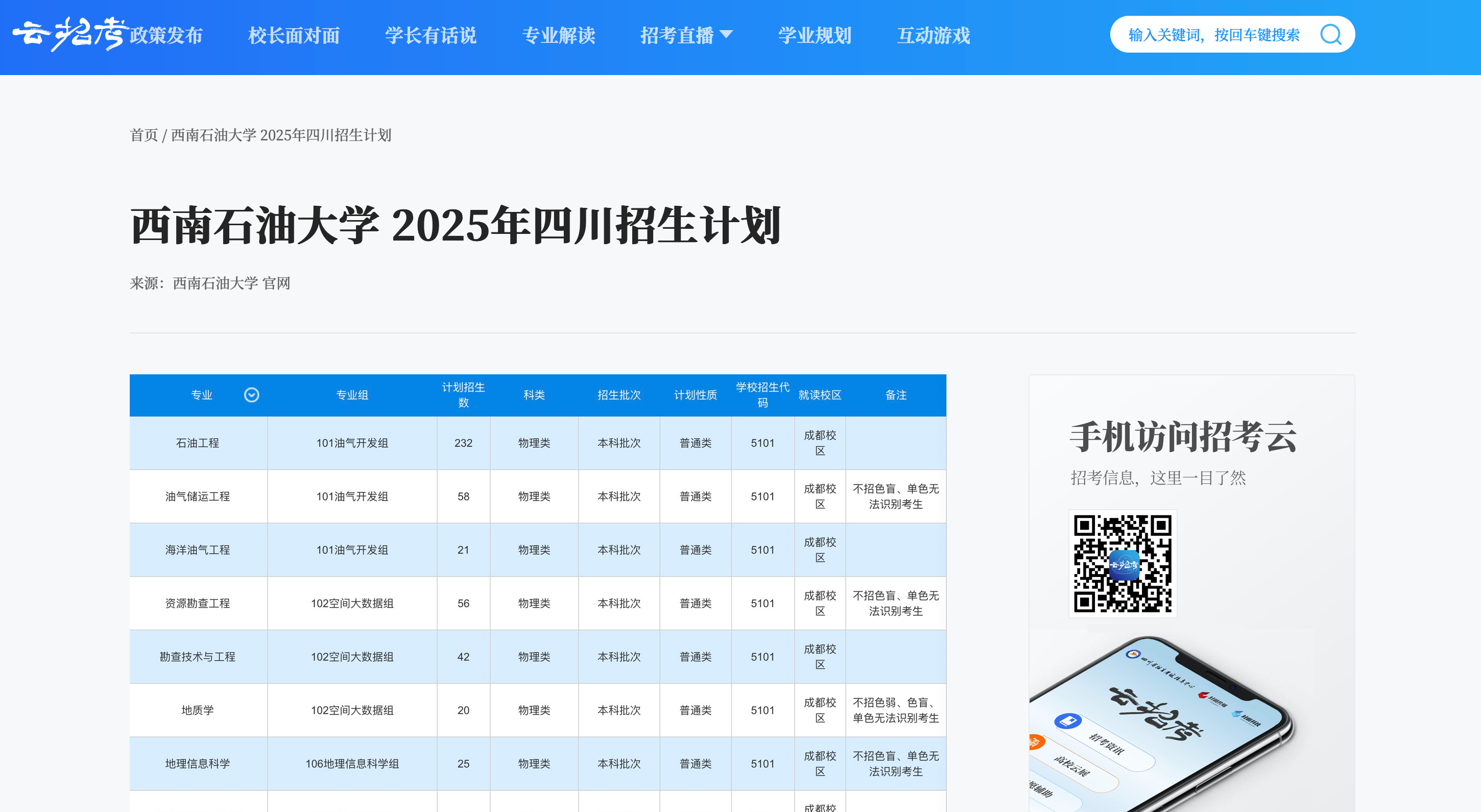1481x812 pixels.
Task: Click the 科类 column header
Action: pyautogui.click(x=534, y=395)
